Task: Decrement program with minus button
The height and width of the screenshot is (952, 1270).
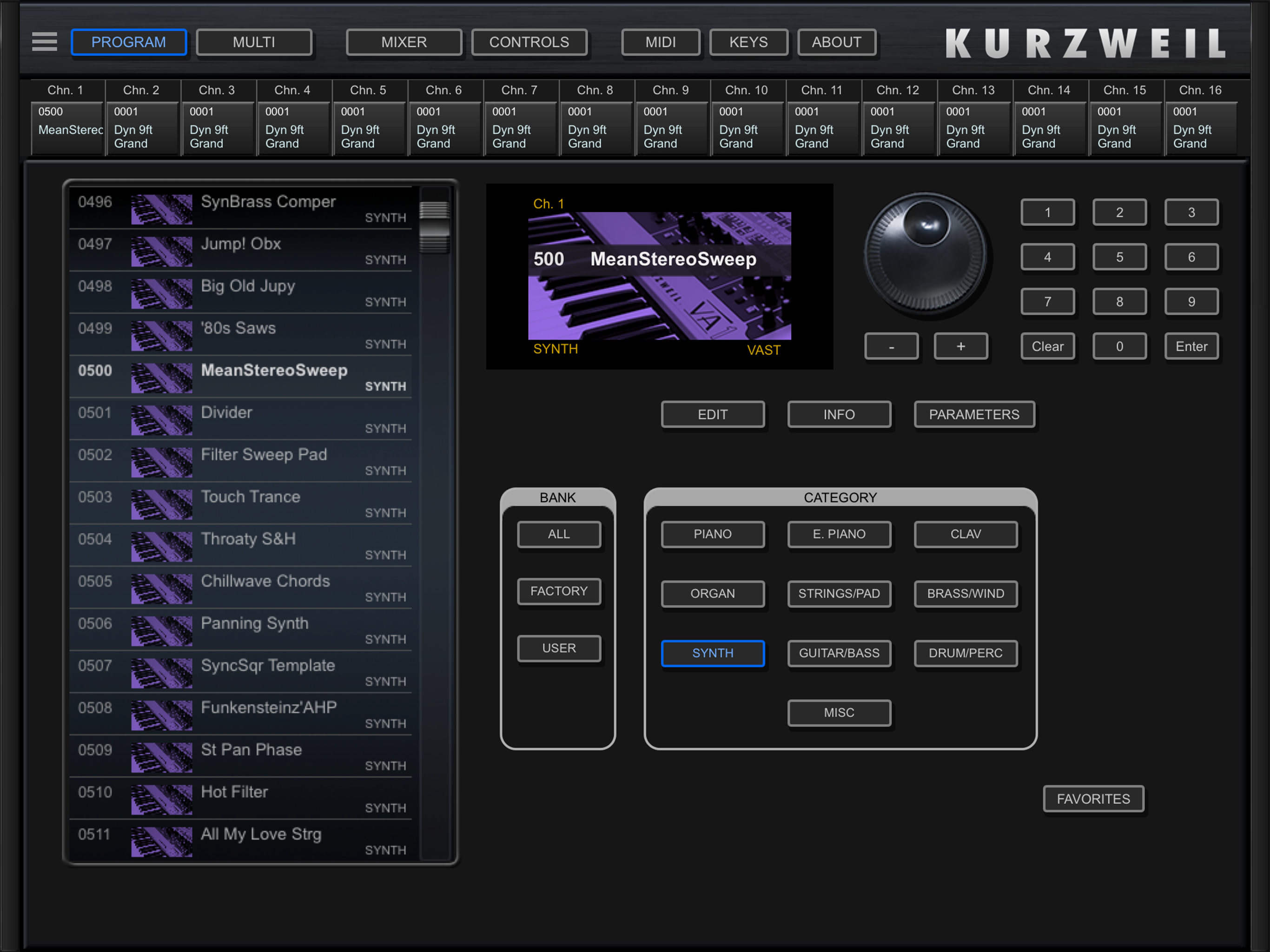Action: pyautogui.click(x=891, y=346)
